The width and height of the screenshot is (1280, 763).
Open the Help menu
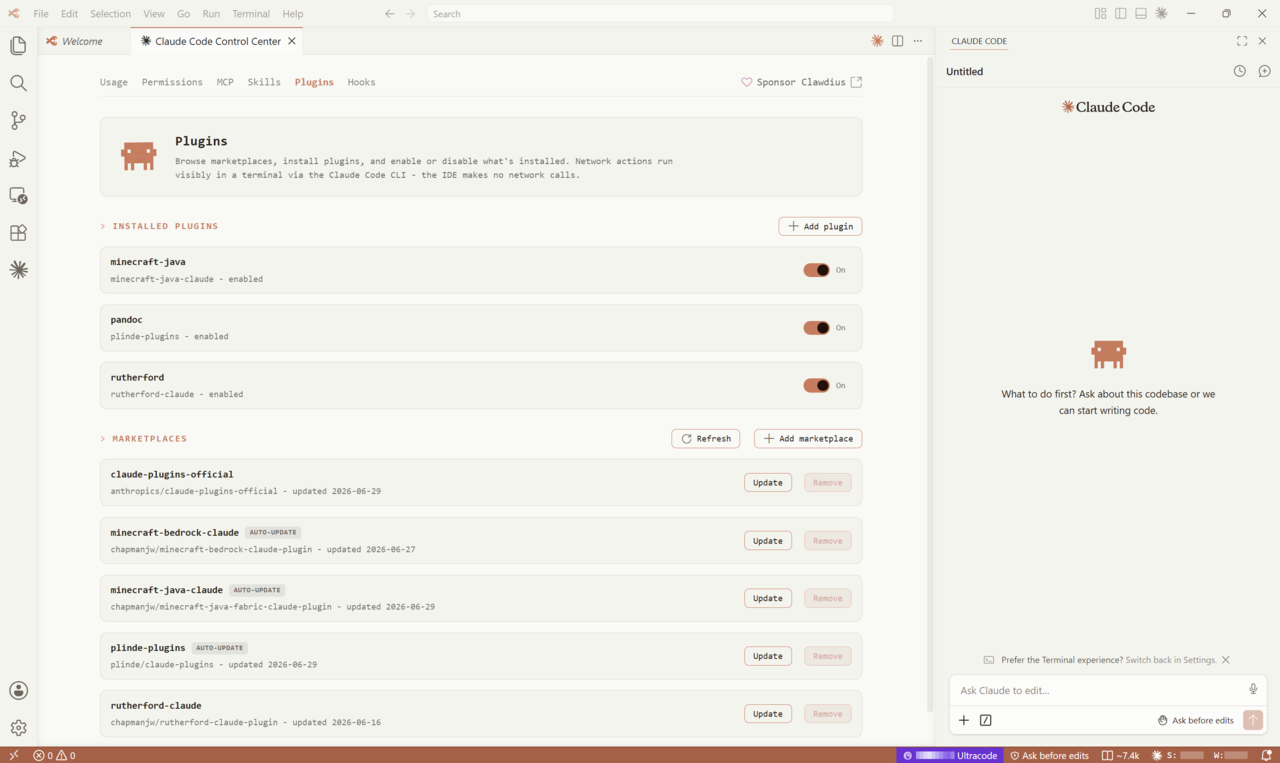pyautogui.click(x=292, y=14)
